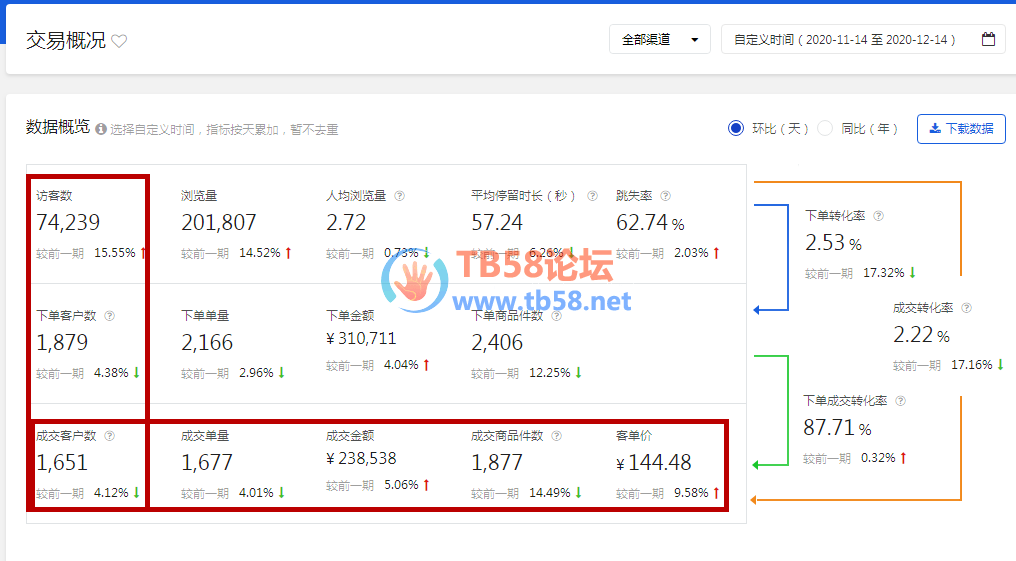
Task: Click help icon next to 下单客户数
Action: (110, 316)
